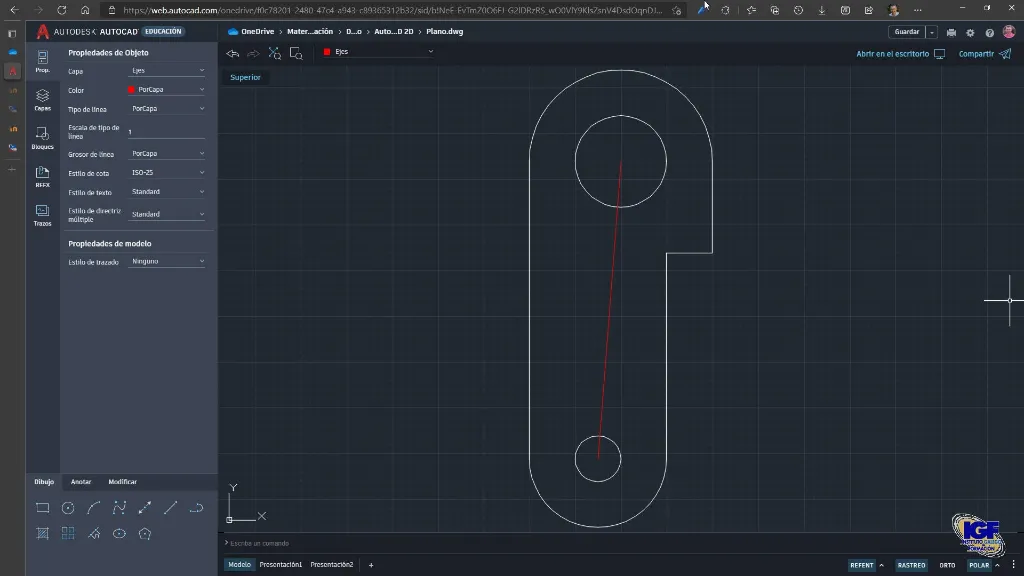1024x576 pixels.
Task: Click the zoom extents icon
Action: [x=275, y=54]
